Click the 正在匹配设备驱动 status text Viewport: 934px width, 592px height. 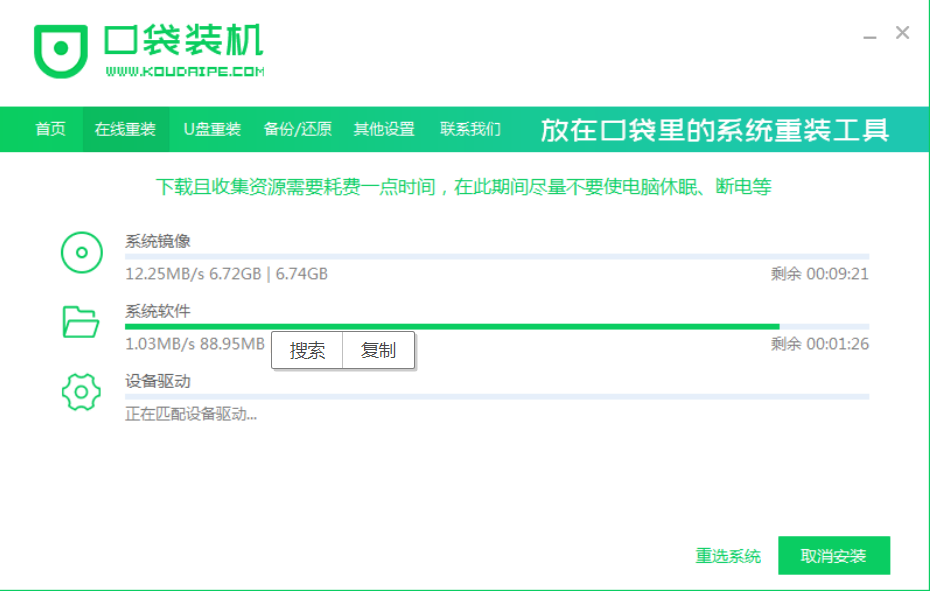(190, 414)
